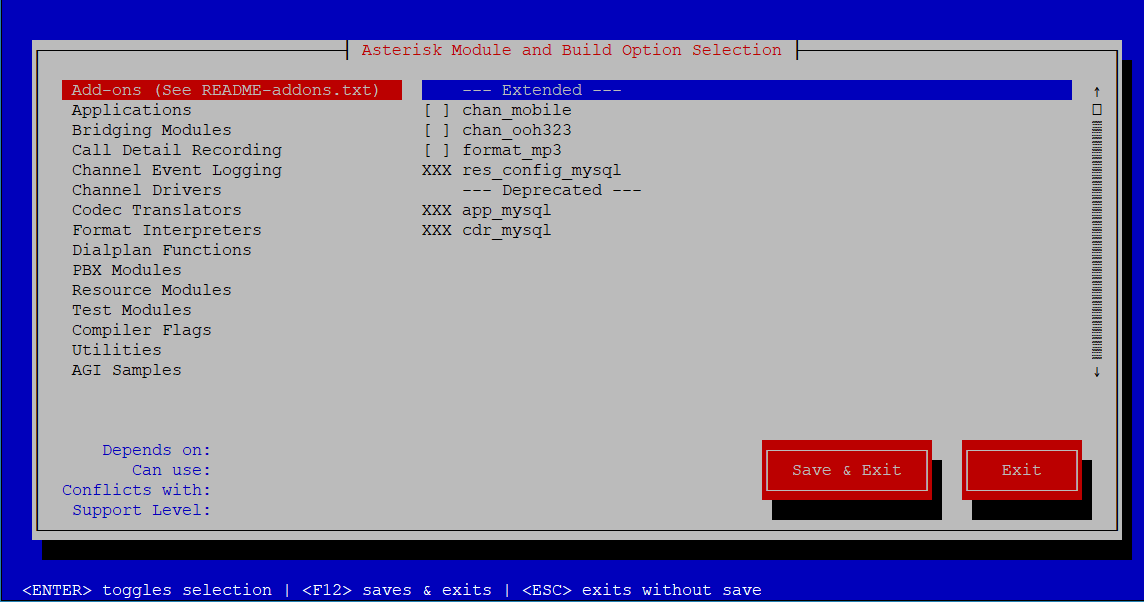Viewport: 1144px width, 602px height.
Task: Click the Exit button
Action: (1021, 470)
